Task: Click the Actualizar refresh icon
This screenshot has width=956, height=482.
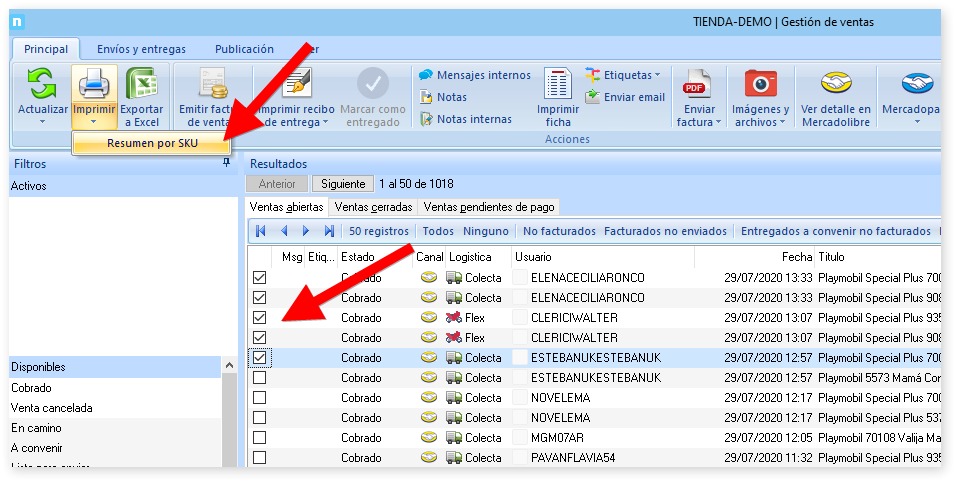Action: point(42,85)
